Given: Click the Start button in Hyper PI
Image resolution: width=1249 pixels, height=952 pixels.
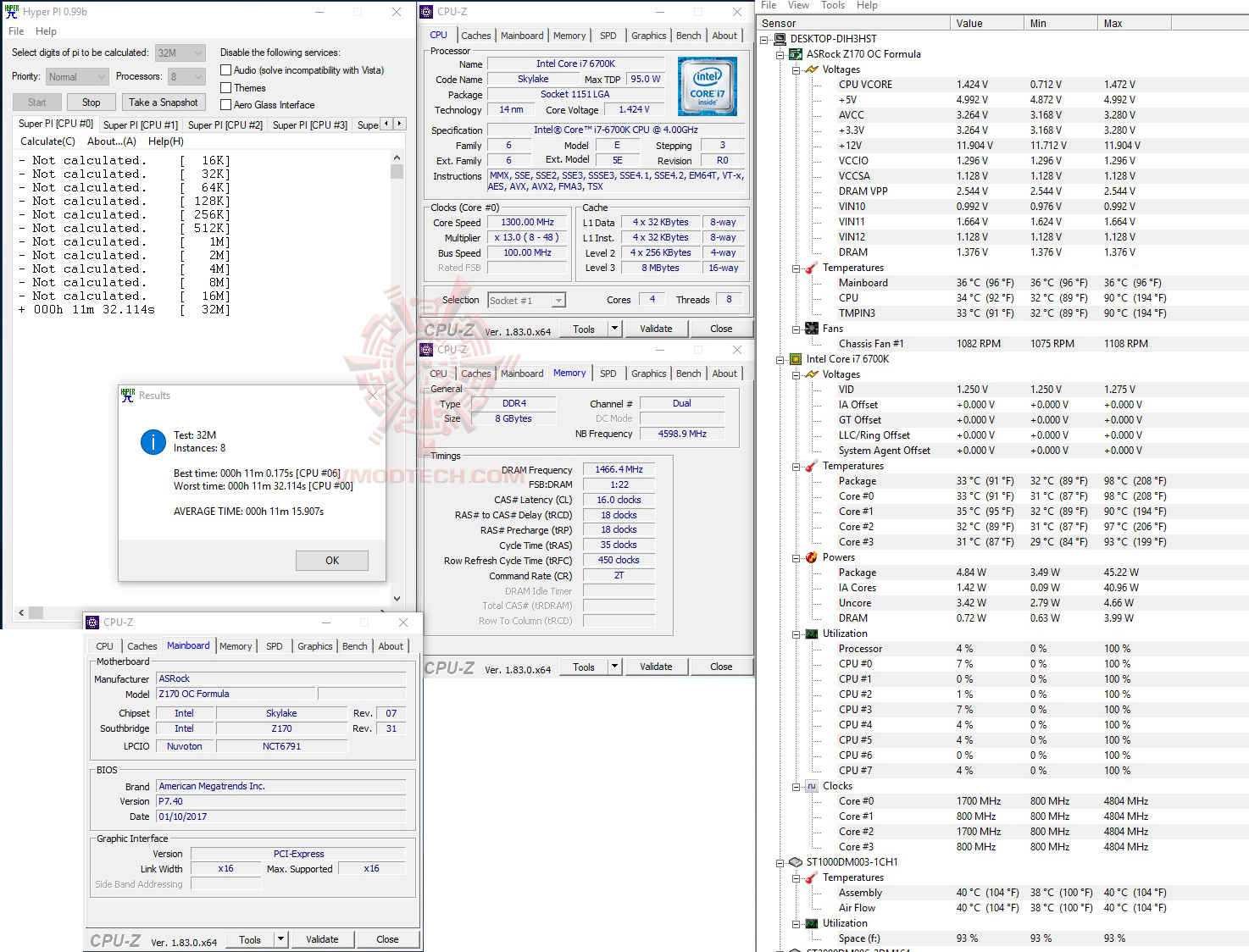Looking at the screenshot, I should click(x=37, y=102).
